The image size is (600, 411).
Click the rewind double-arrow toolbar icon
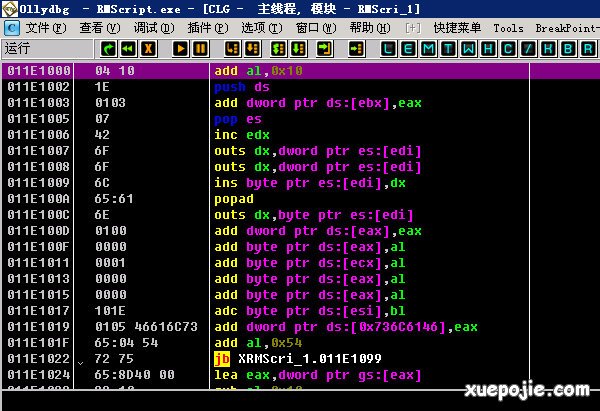click(x=129, y=49)
